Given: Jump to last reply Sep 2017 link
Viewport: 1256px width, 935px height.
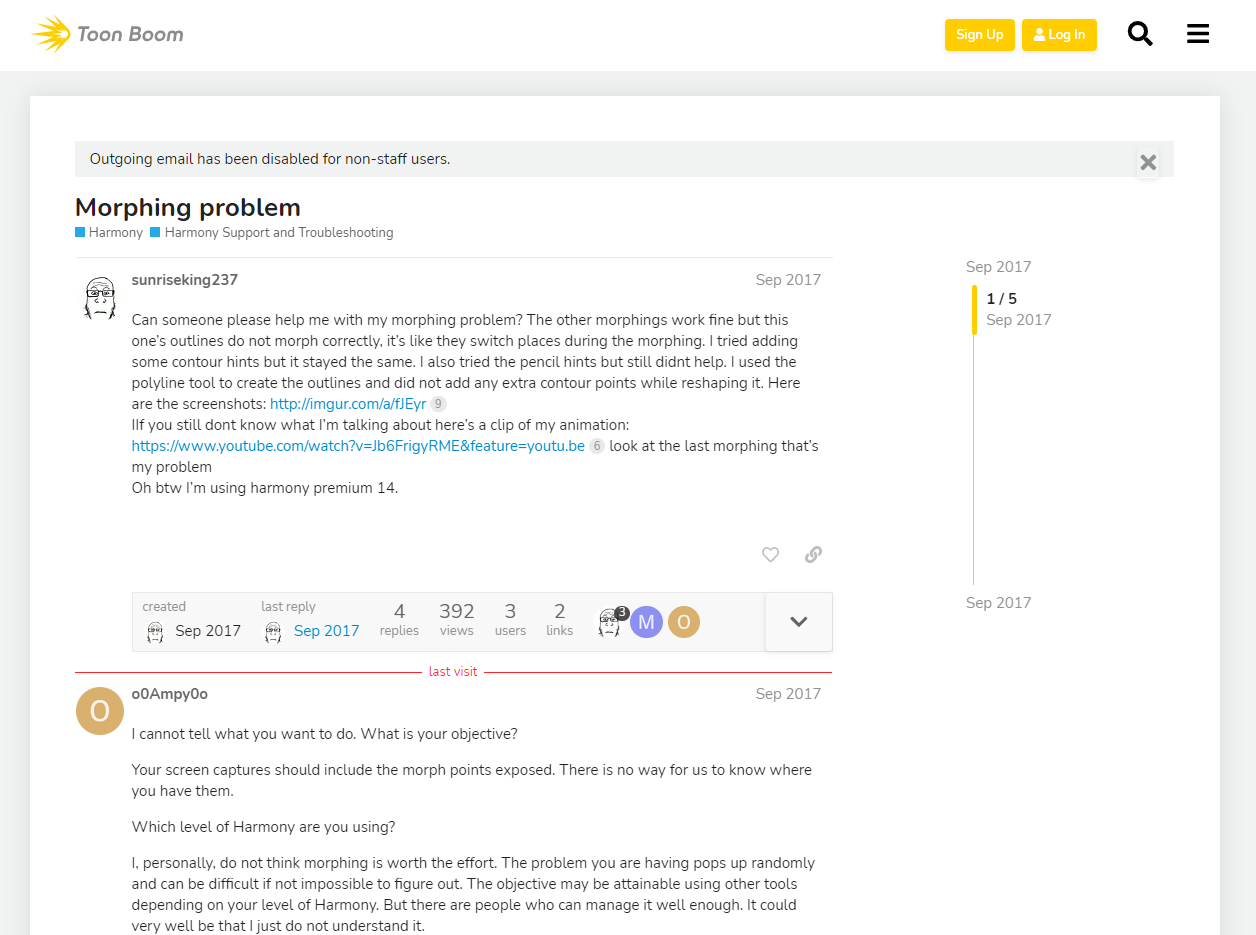Looking at the screenshot, I should [x=326, y=631].
